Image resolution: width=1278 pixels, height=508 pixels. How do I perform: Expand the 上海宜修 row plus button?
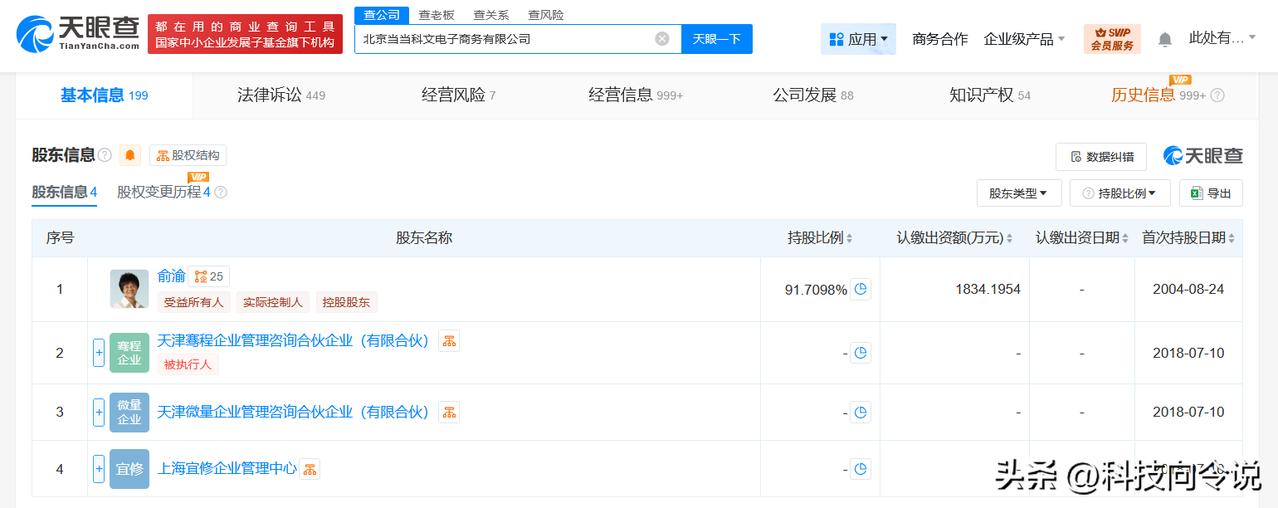click(x=99, y=468)
